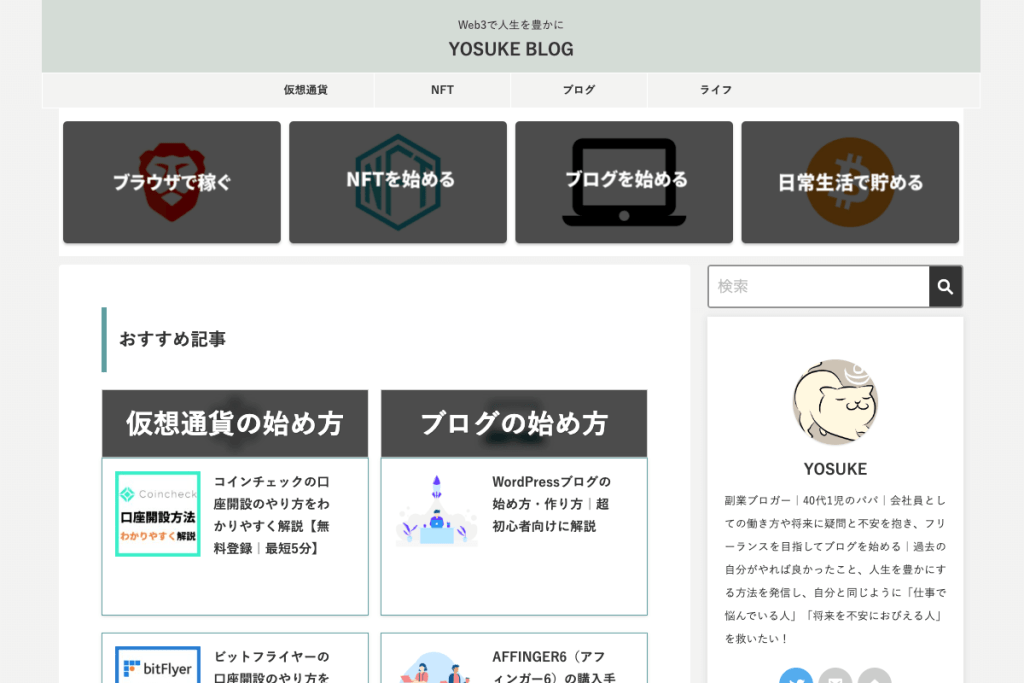This screenshot has width=1024, height=683.
Task: Open the コインチェックの口座開設 article link
Action: click(x=271, y=515)
